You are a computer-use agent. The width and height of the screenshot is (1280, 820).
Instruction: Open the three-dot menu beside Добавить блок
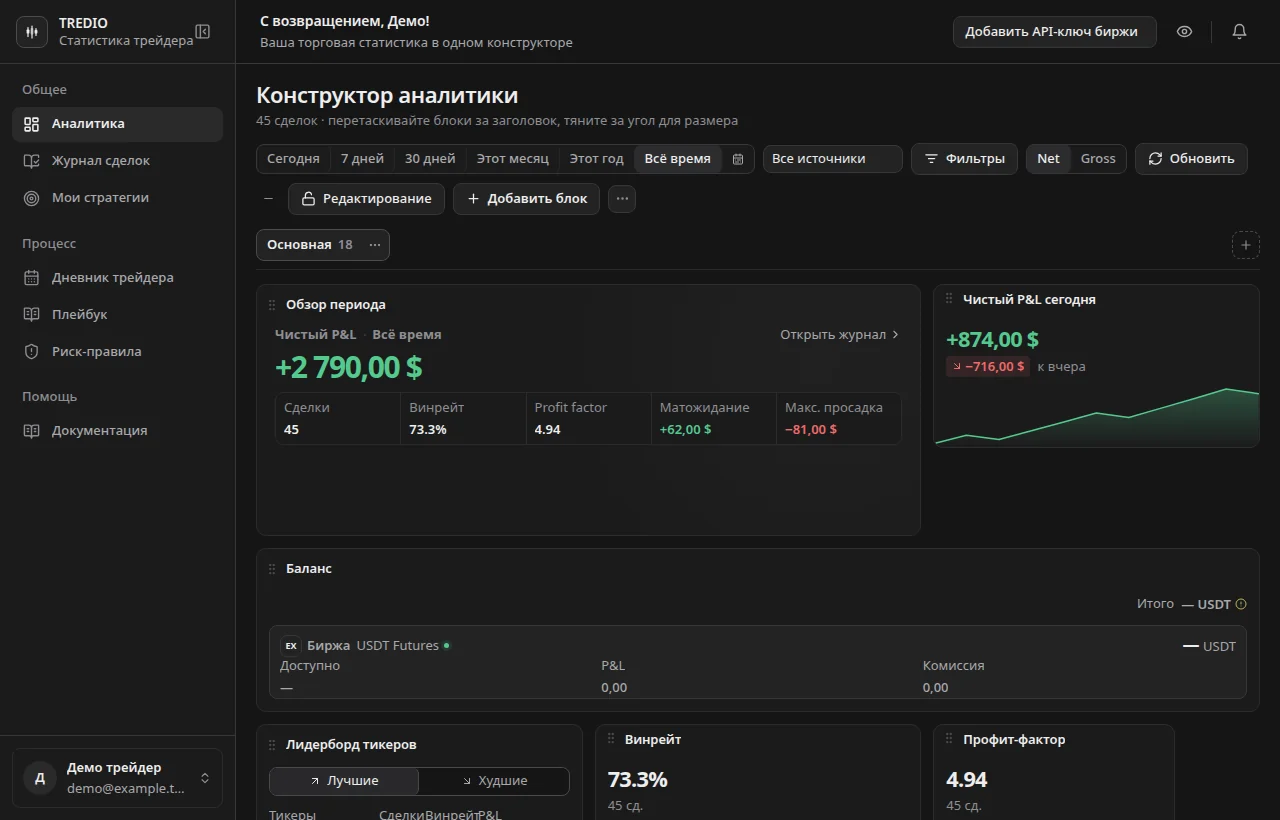(x=622, y=199)
